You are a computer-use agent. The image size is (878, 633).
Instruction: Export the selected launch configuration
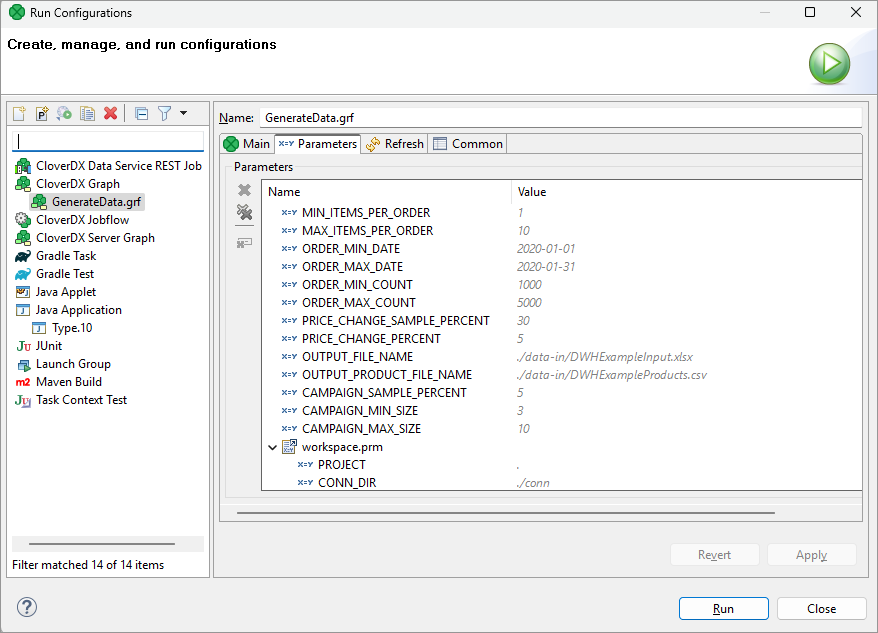[x=63, y=113]
